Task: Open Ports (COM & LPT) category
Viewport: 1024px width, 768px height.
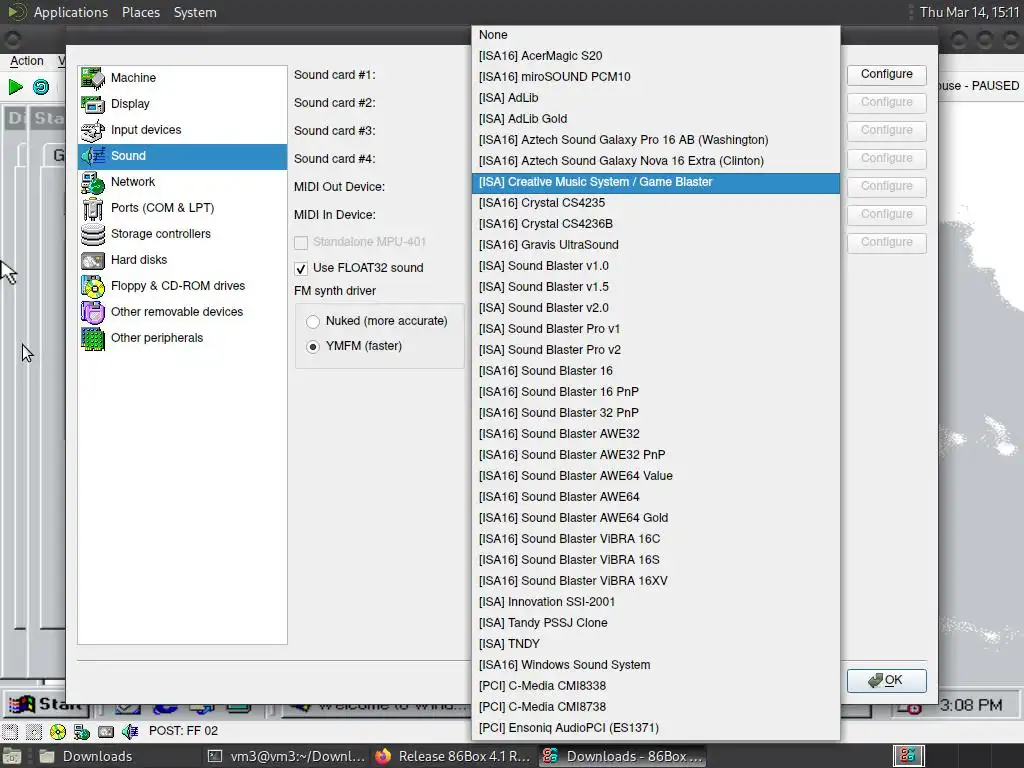Action: click(182, 208)
